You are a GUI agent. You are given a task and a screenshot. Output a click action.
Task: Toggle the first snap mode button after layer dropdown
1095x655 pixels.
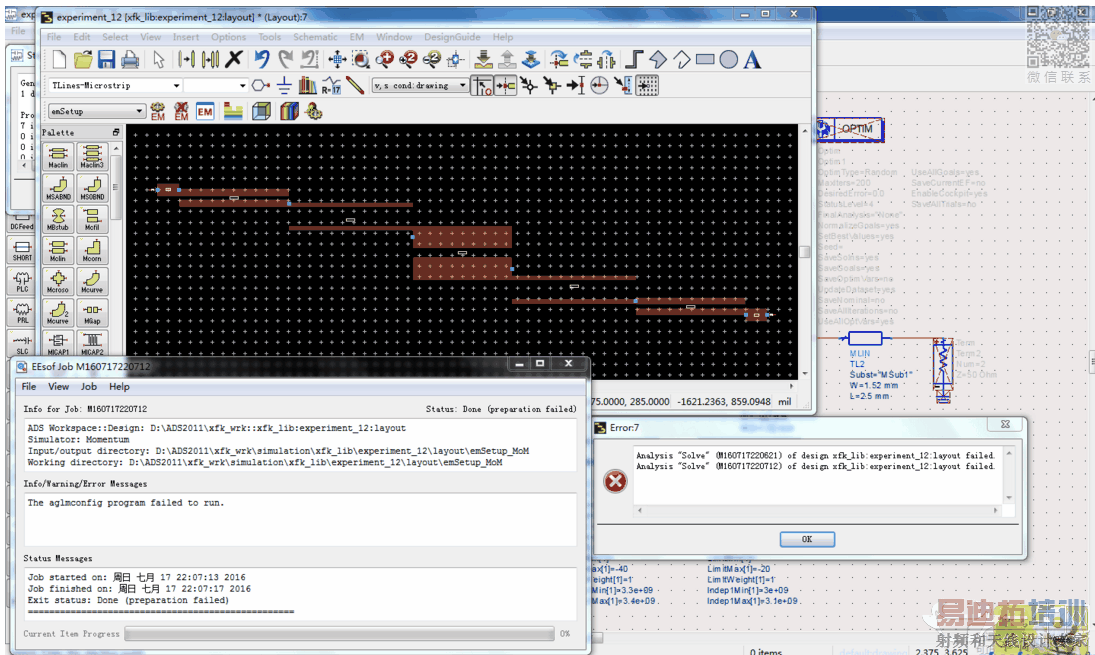pyautogui.click(x=482, y=86)
